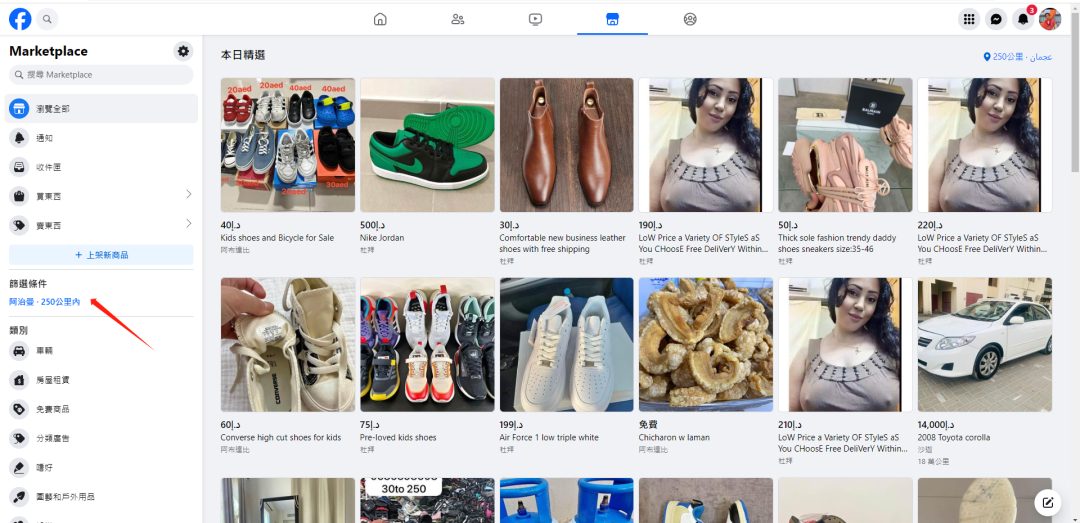Image resolution: width=1080 pixels, height=523 pixels.
Task: Select the 車輛 vehicles category
Action: coord(45,351)
